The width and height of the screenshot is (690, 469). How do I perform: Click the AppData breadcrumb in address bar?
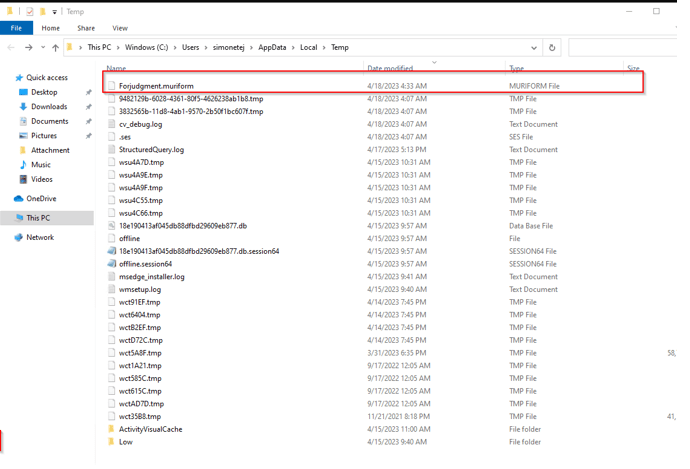tap(273, 47)
